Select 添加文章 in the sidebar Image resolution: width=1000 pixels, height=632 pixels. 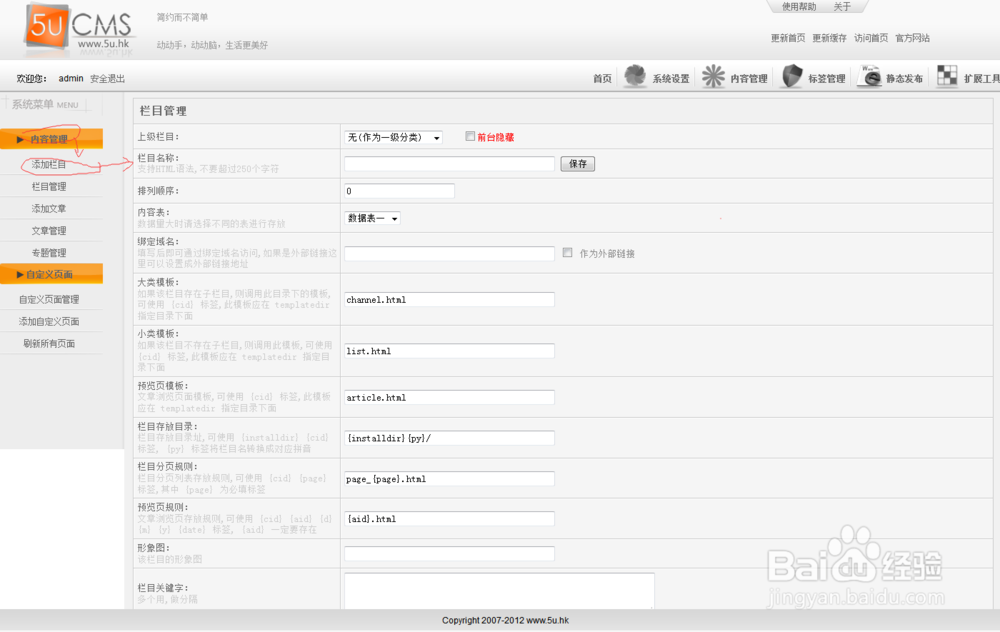click(49, 209)
